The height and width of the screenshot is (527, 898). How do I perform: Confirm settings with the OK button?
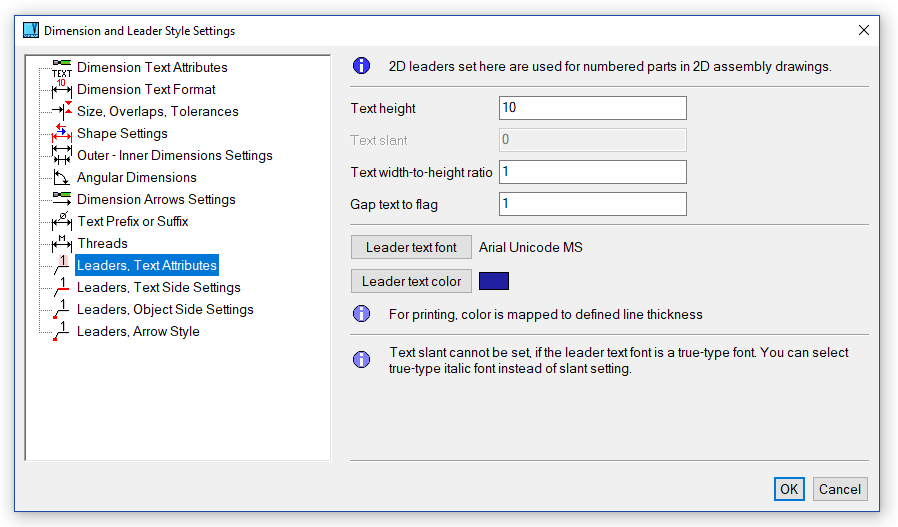789,489
